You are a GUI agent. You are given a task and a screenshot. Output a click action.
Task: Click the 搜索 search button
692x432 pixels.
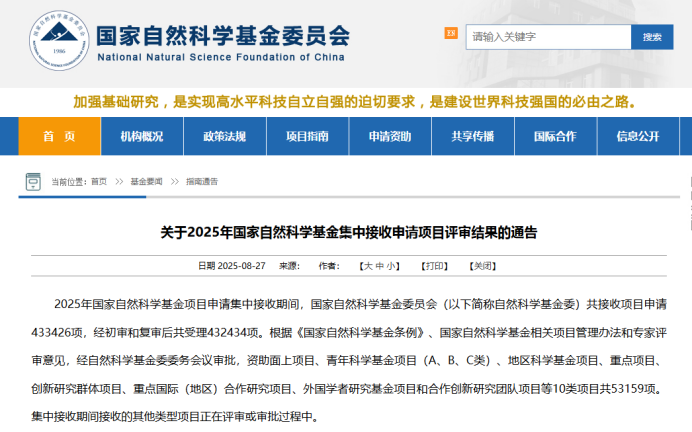pos(652,37)
